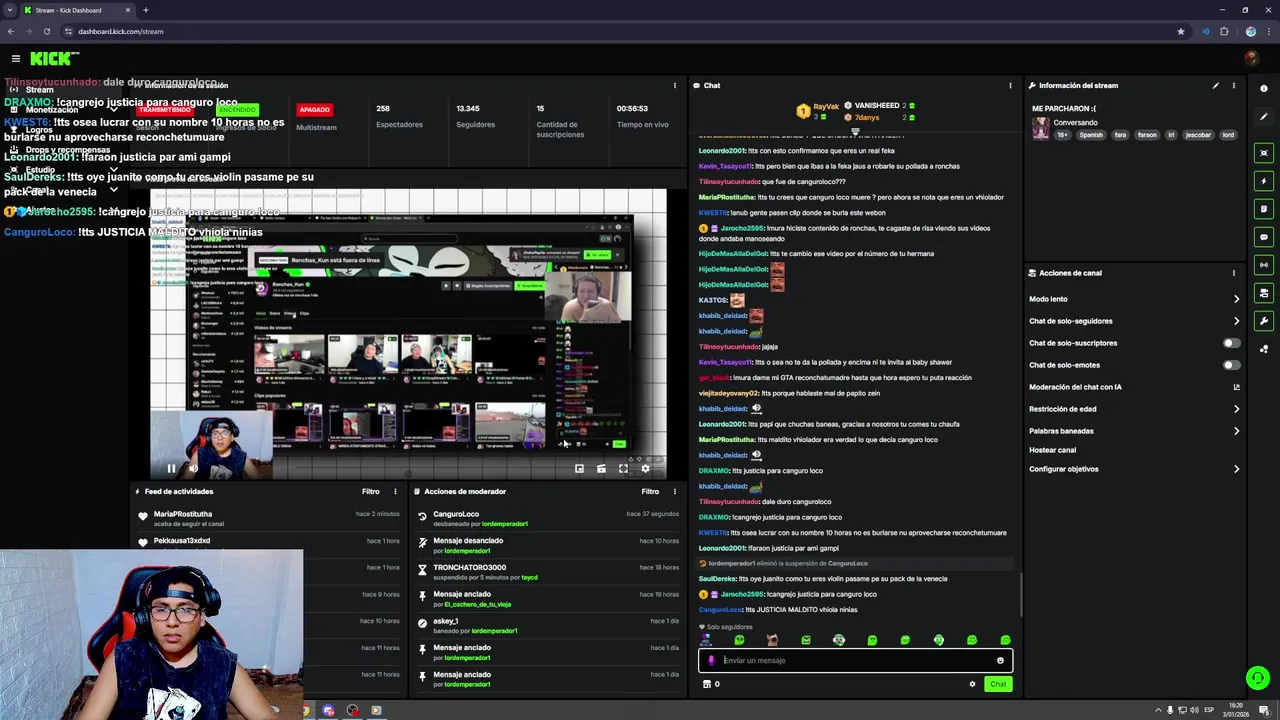The width and height of the screenshot is (1280, 720).
Task: Open Acciones de moderador three-dot menu
Action: (674, 491)
